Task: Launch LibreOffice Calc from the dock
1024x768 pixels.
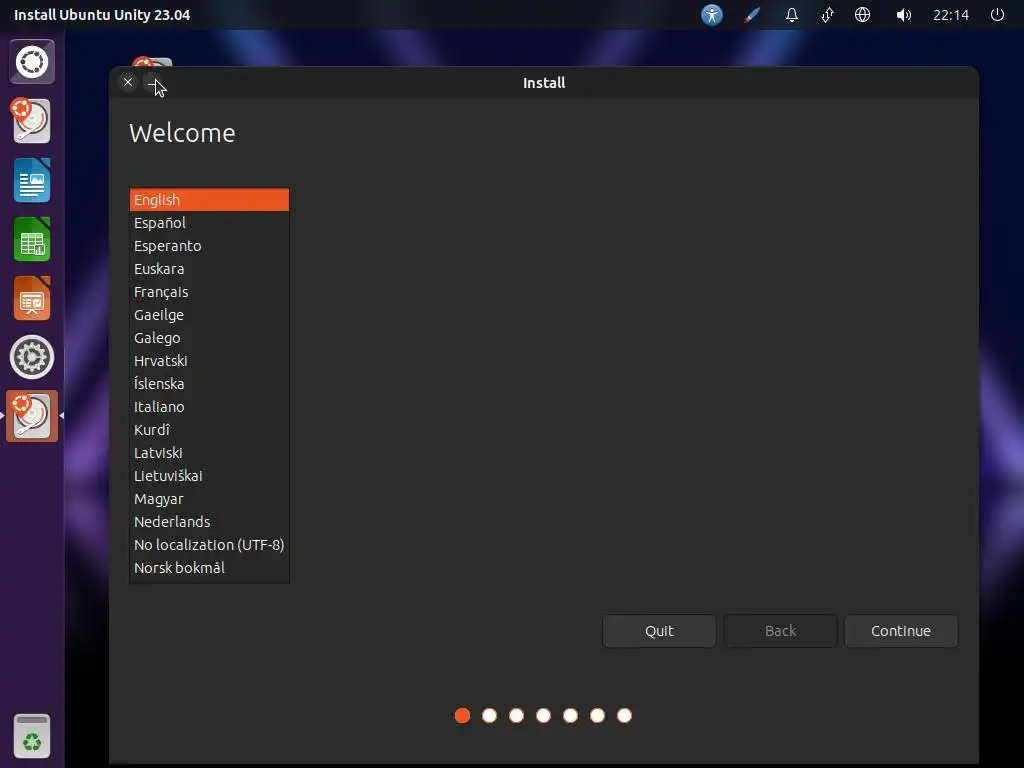Action: (x=32, y=239)
